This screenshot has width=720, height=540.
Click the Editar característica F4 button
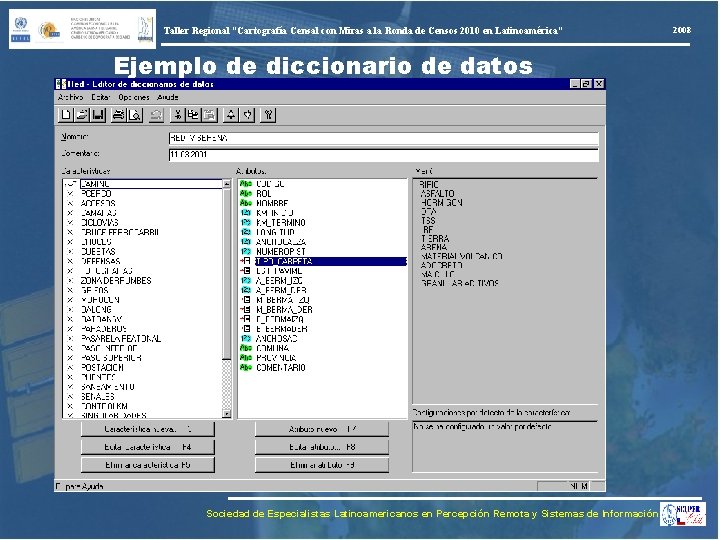(147, 447)
